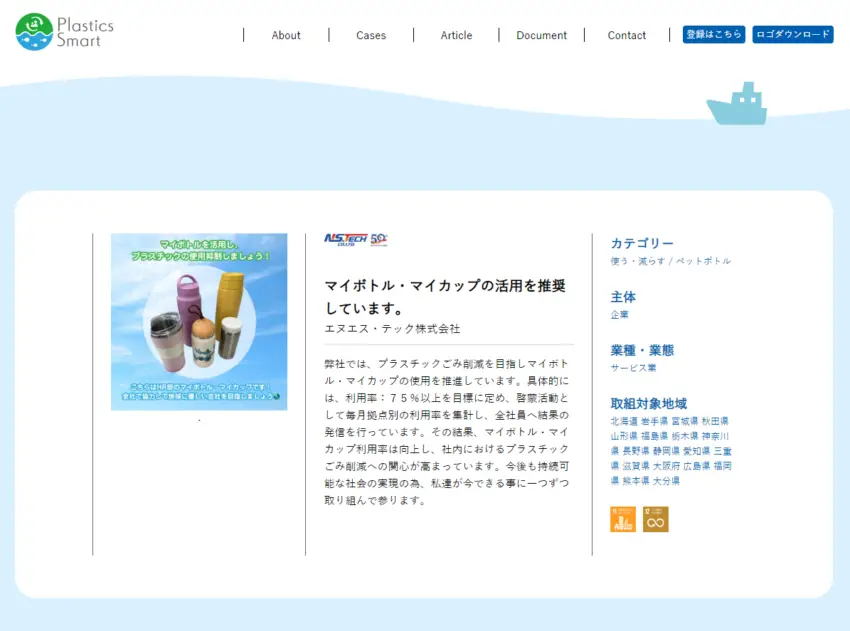Viewport: 850px width, 631px height.
Task: Open the Cases menu
Action: click(371, 35)
